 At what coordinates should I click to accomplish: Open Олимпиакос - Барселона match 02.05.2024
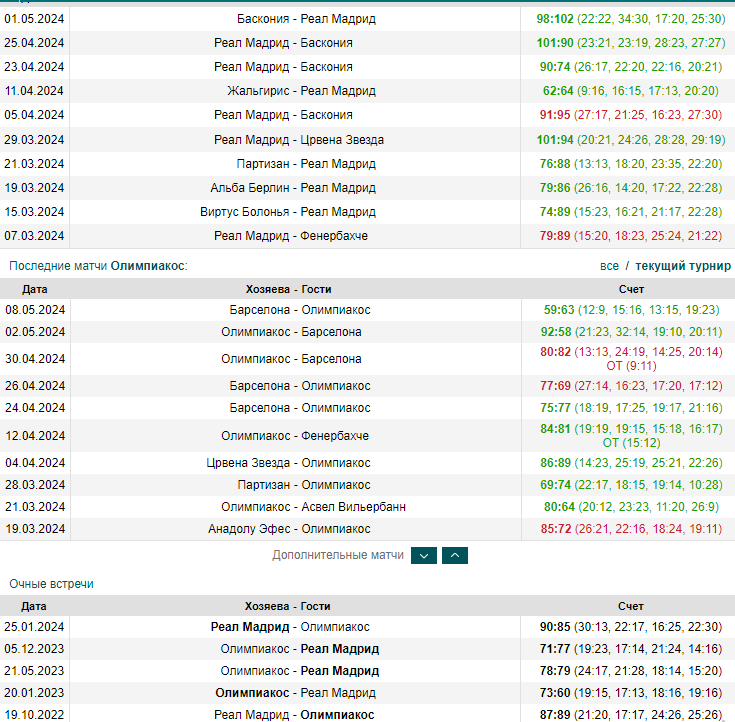[x=291, y=331]
